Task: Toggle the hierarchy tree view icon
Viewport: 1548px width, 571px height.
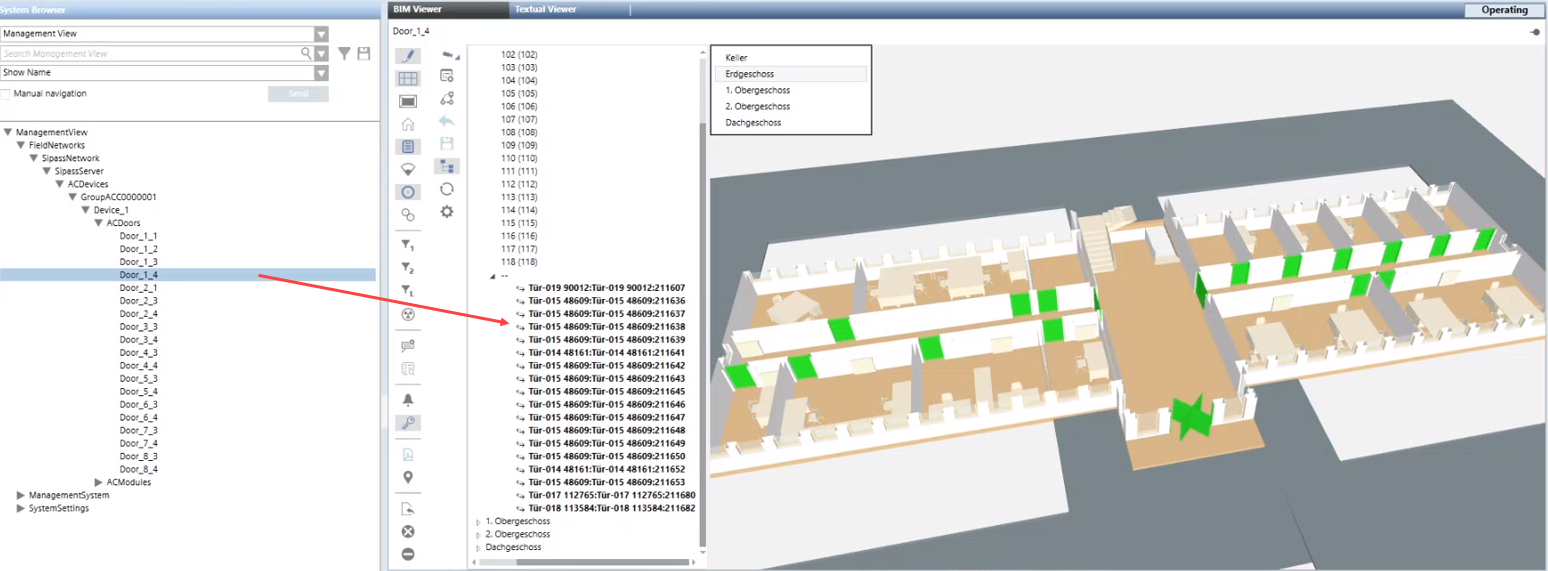Action: point(447,166)
